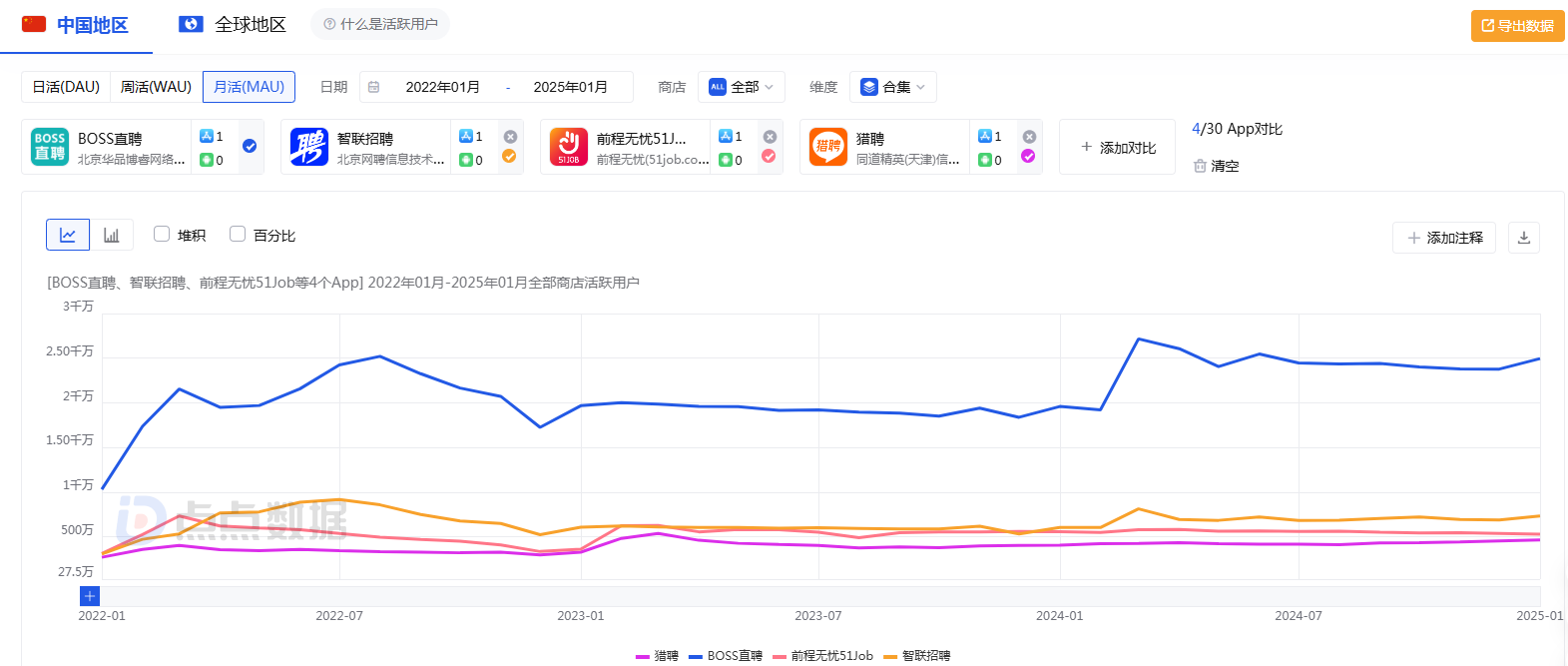Toggle the 前程无忧51Job legend series

tap(822, 656)
